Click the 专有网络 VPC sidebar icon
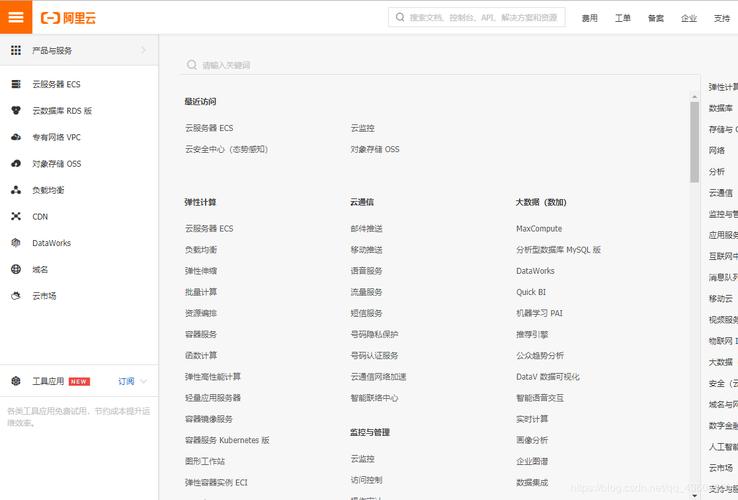 (x=16, y=137)
